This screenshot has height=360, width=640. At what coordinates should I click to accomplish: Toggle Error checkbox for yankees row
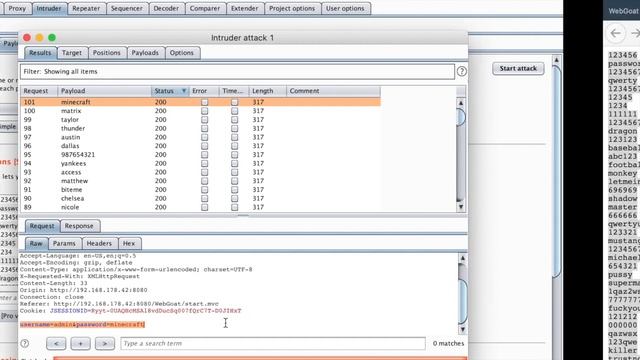point(204,164)
